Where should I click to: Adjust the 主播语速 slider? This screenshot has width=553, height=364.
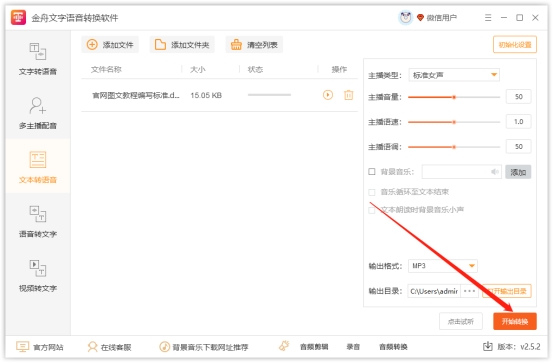point(454,122)
